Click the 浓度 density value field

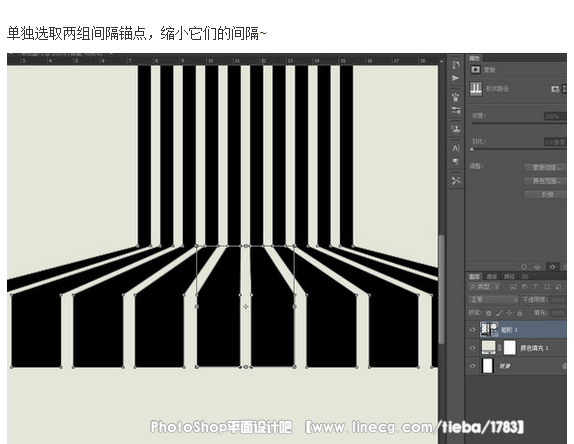coord(555,116)
